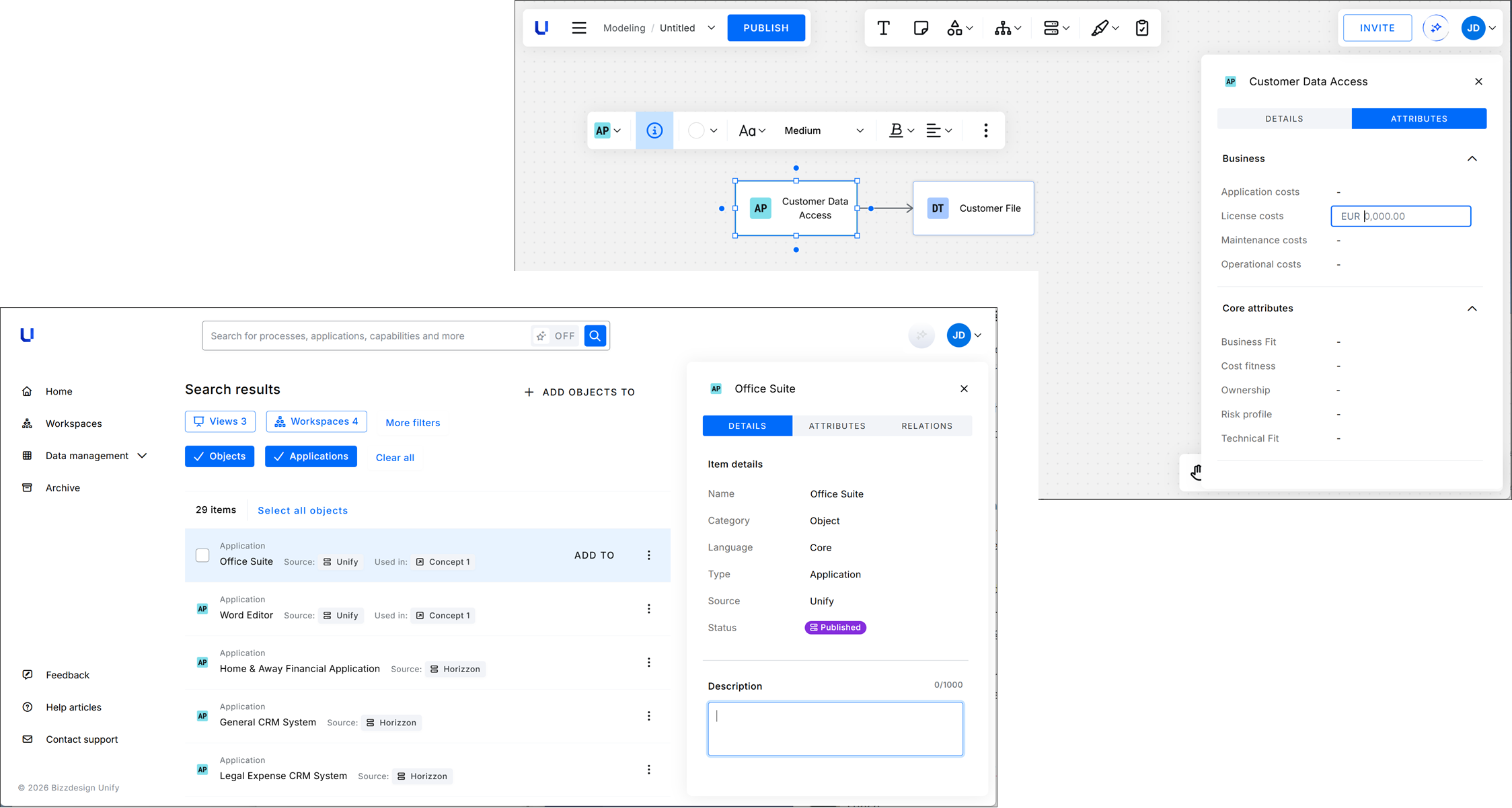Open Feedback in sidebar
Image resolution: width=1512 pixels, height=808 pixels.
tap(56, 675)
